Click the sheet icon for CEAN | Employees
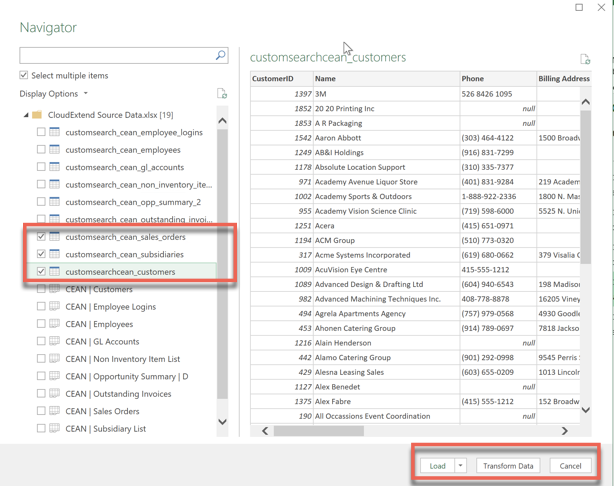Image resolution: width=614 pixels, height=486 pixels. click(54, 324)
